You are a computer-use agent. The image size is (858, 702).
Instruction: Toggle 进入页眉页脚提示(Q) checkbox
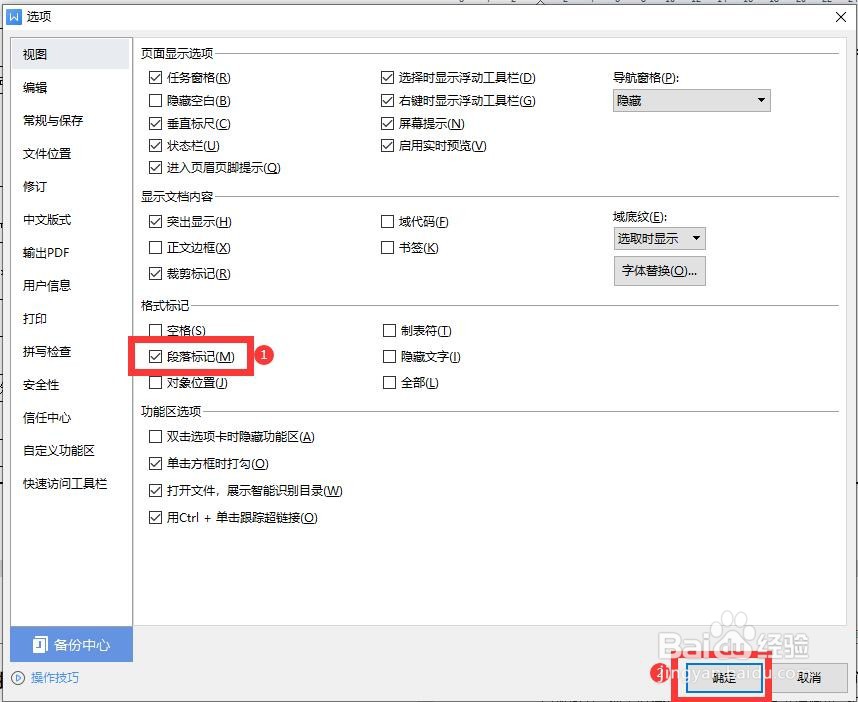tap(155, 167)
